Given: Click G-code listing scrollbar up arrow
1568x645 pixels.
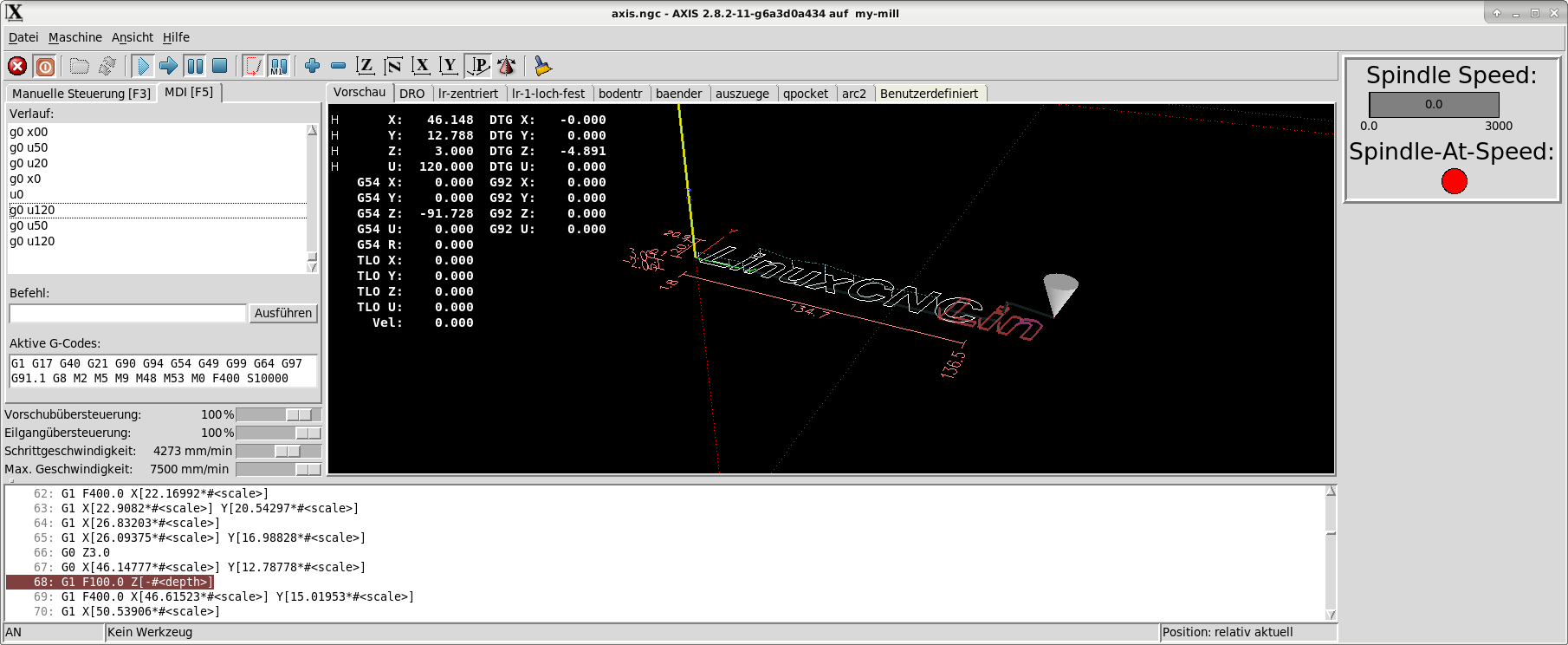Looking at the screenshot, I should pyautogui.click(x=1331, y=491).
